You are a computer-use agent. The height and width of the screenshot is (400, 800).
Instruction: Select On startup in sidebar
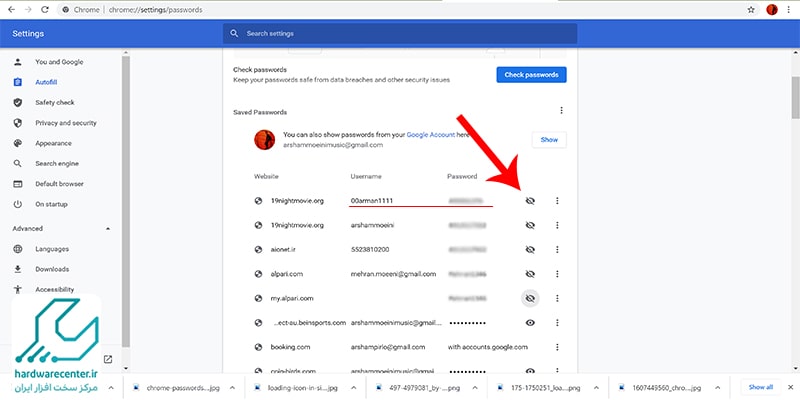(x=51, y=204)
